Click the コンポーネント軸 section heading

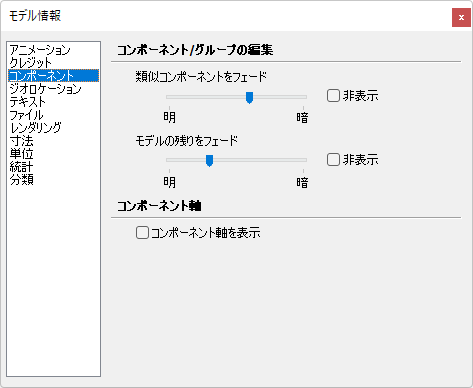pyautogui.click(x=159, y=206)
